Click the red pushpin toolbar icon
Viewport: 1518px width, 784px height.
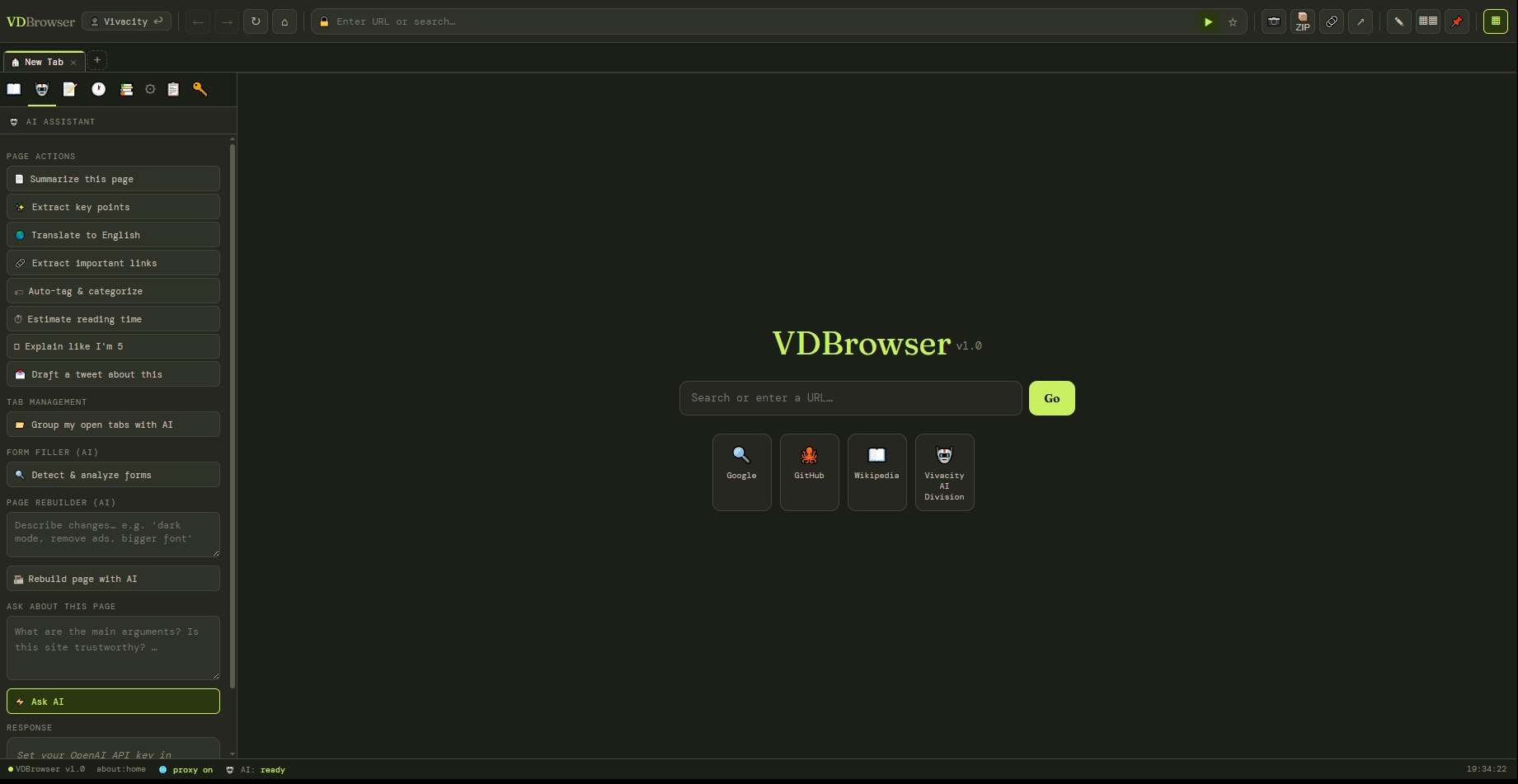point(1457,21)
